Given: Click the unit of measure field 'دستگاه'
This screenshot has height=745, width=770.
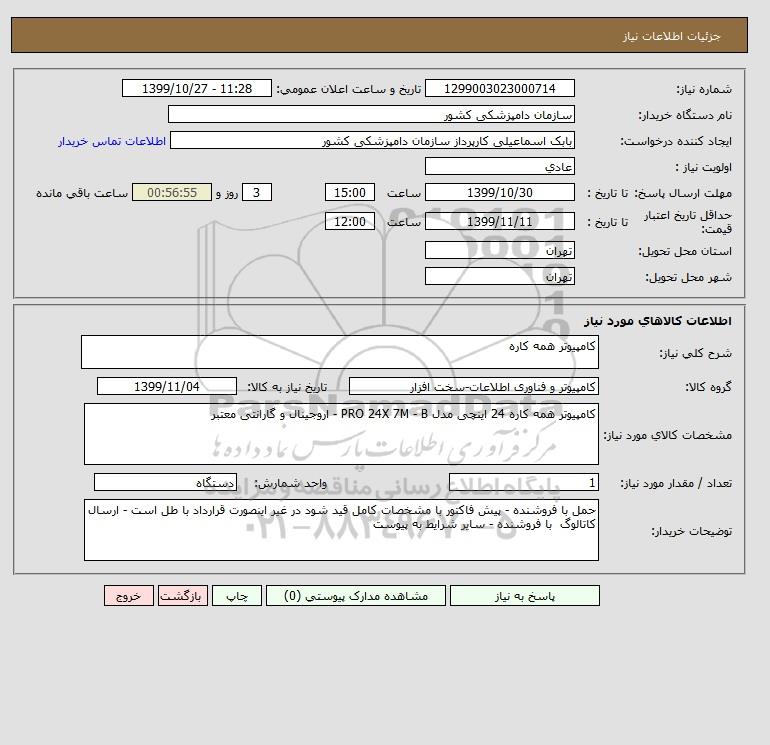Looking at the screenshot, I should [x=165, y=482].
